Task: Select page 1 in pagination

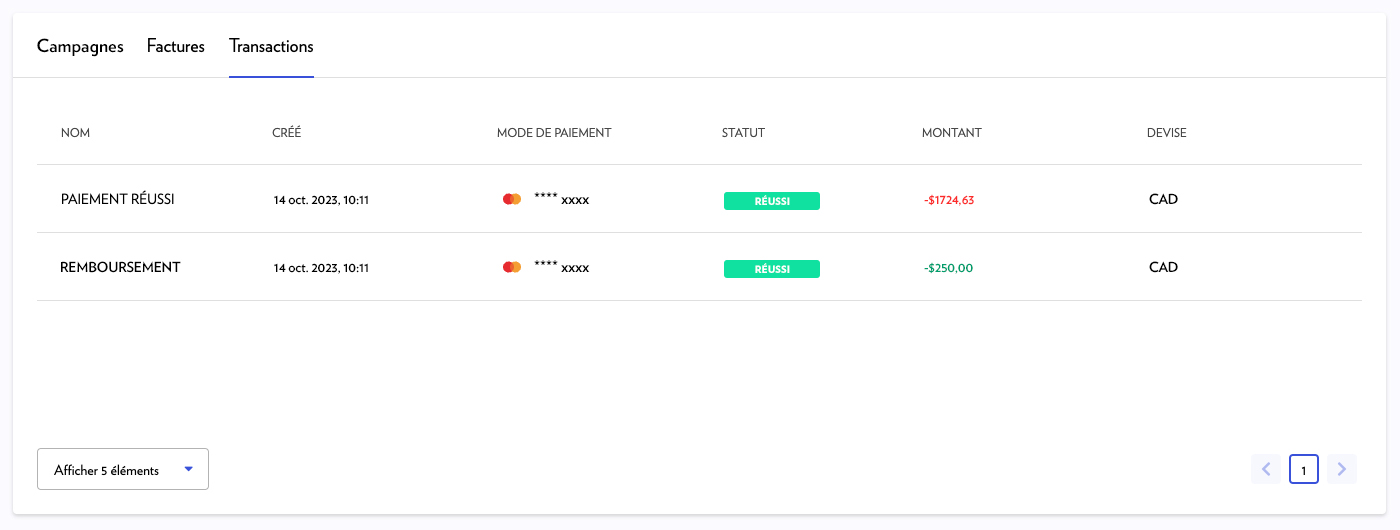Action: [1304, 469]
